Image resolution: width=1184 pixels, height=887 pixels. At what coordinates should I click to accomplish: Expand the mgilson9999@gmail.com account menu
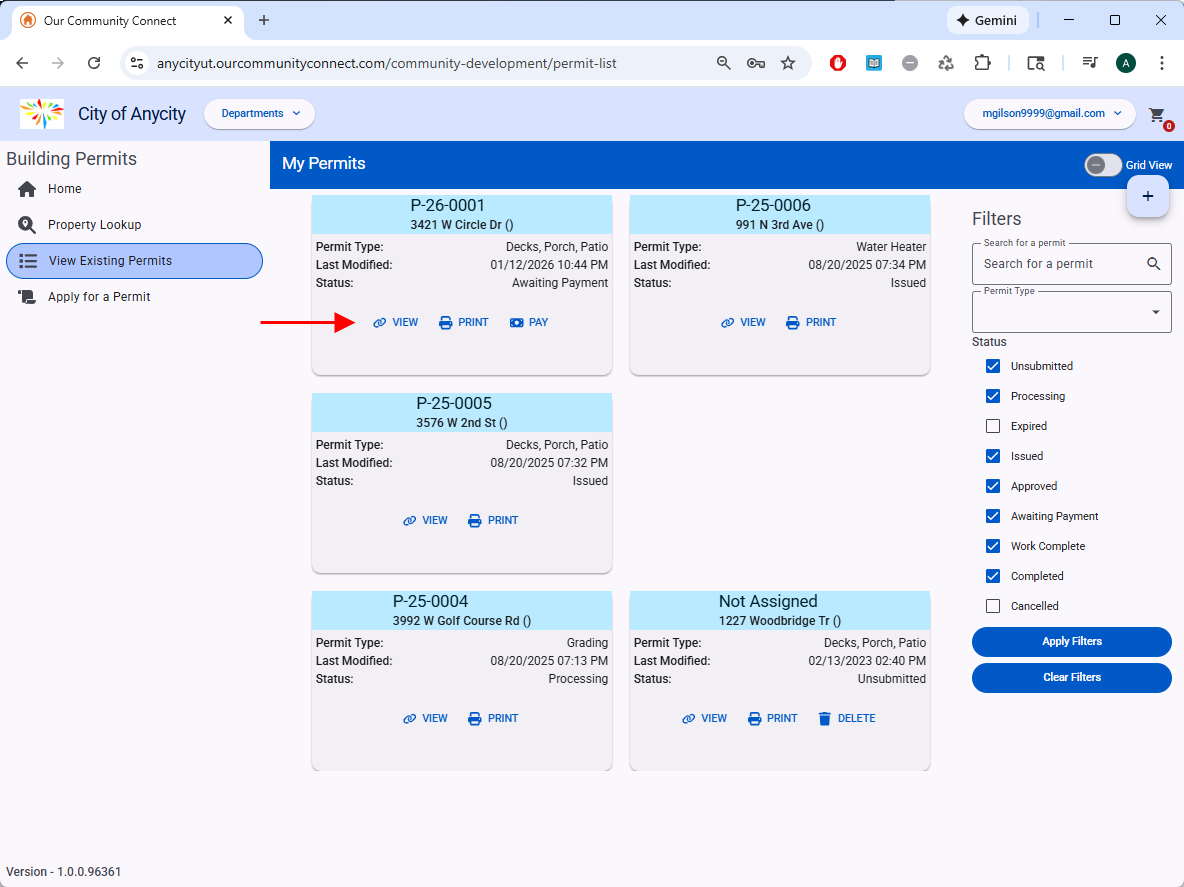pyautogui.click(x=1049, y=114)
